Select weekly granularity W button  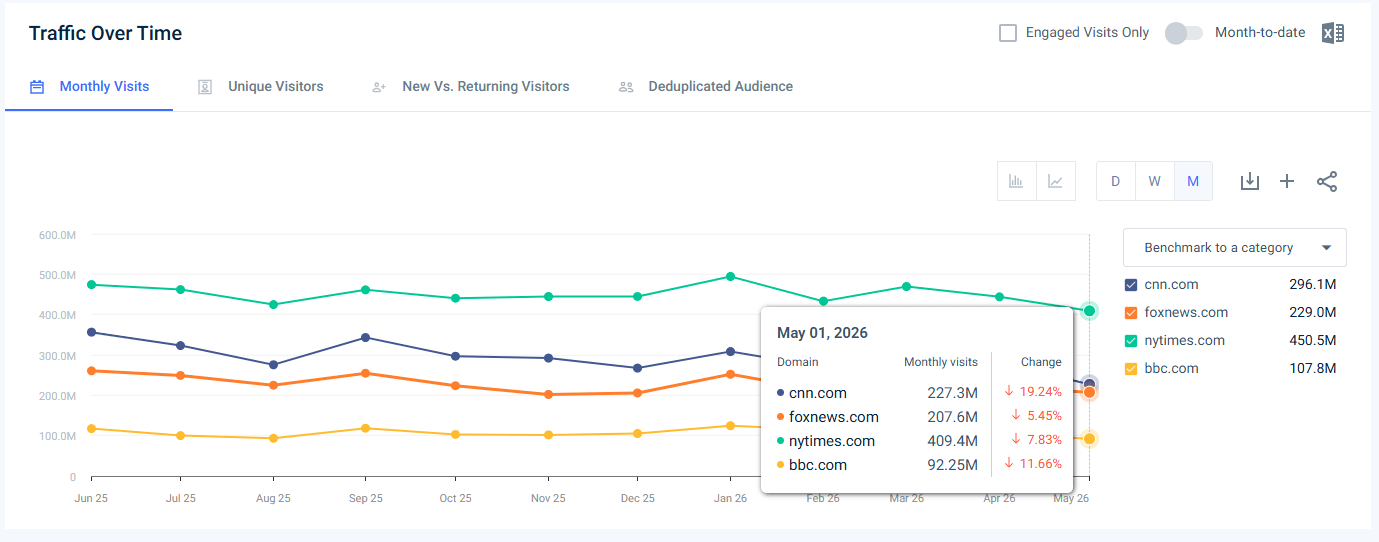[x=1154, y=181]
